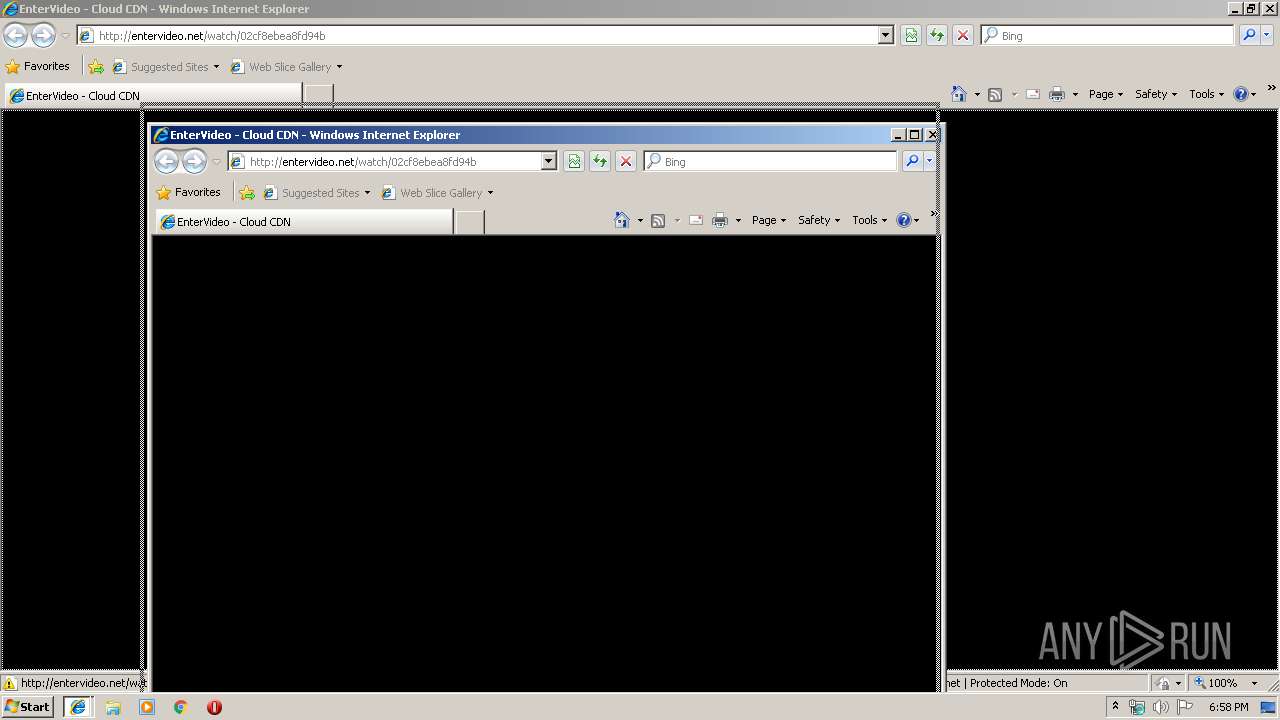Open Page menu in inner IE window
Viewport: 1280px width, 720px height.
coord(769,220)
